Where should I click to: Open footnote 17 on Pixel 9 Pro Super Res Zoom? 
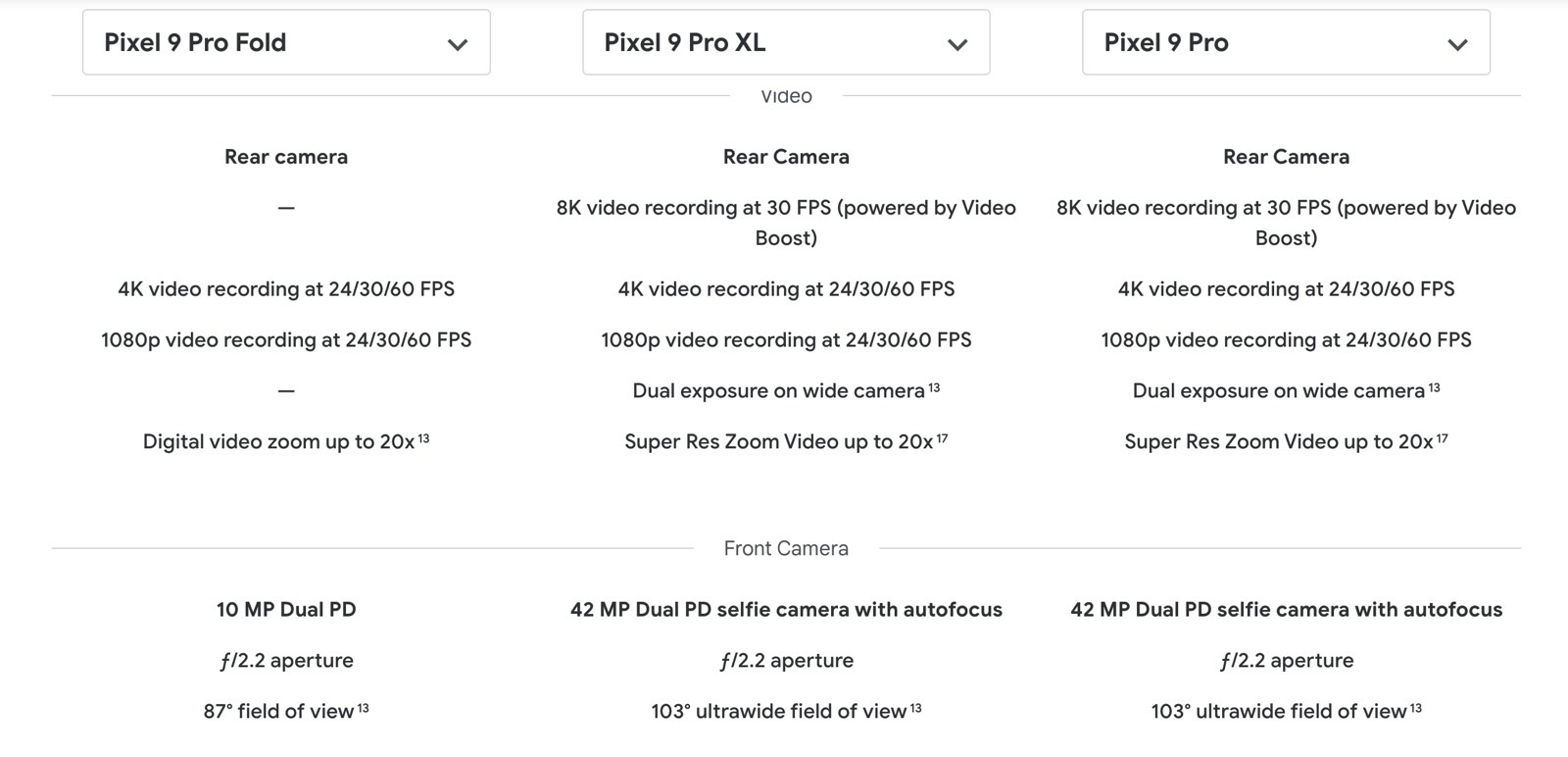1442,438
